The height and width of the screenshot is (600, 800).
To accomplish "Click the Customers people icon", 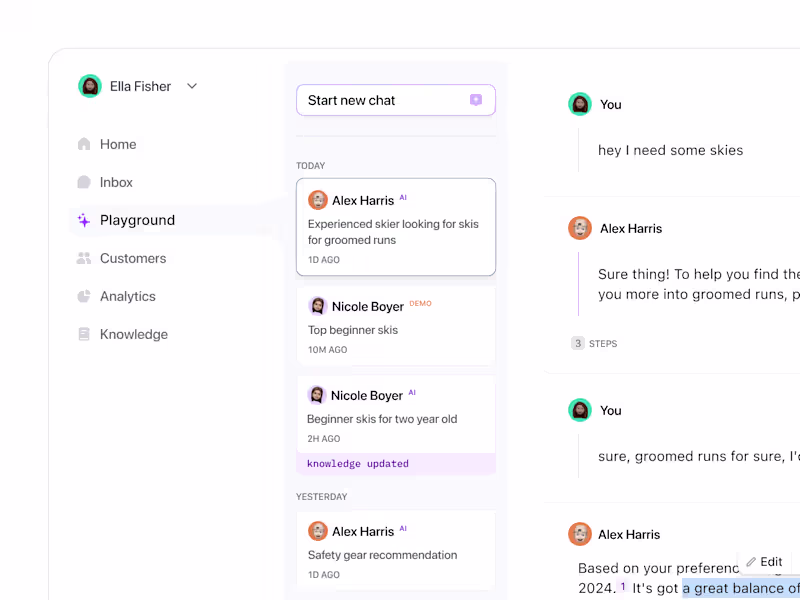I will (84, 258).
